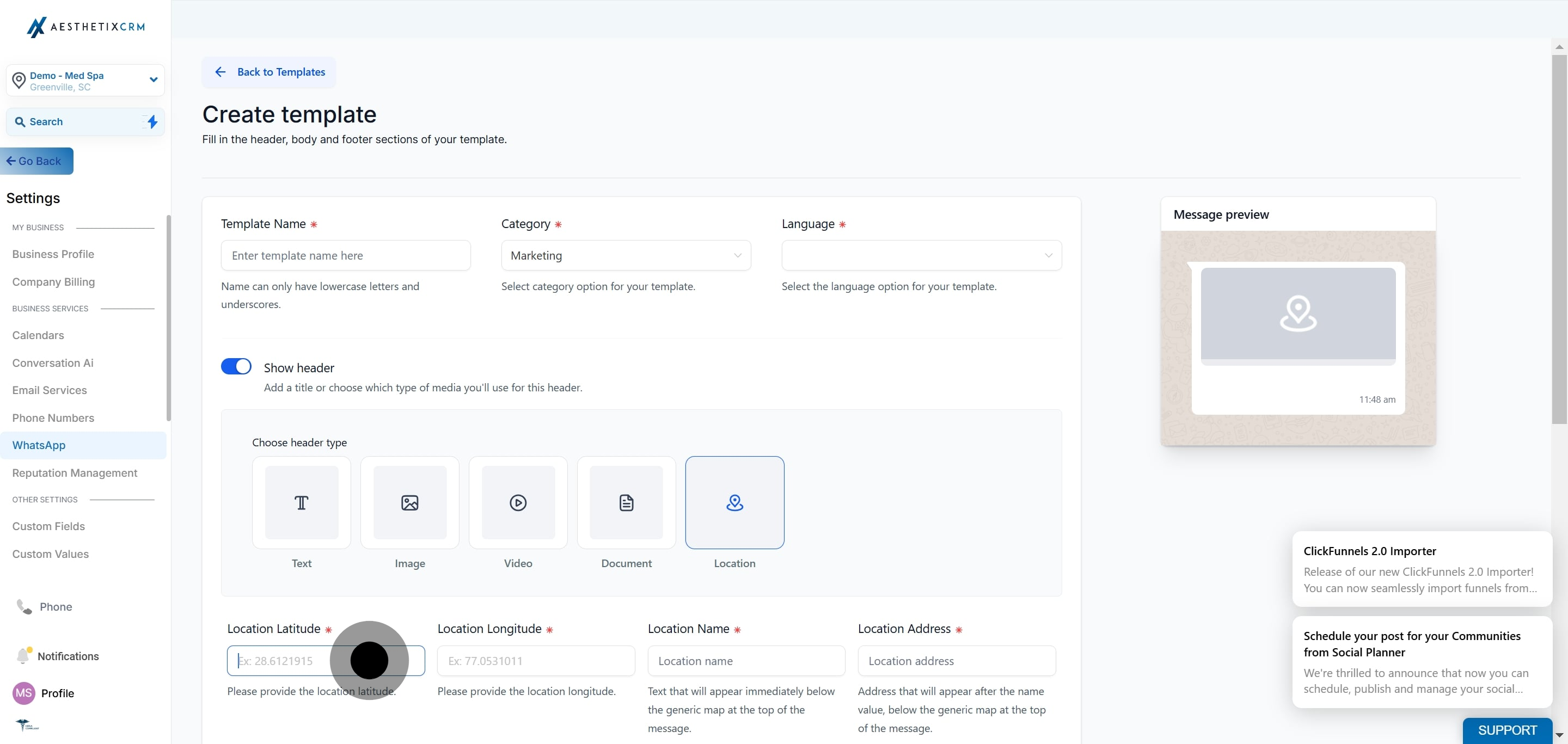Select the Location header type icon
Viewport: 1568px width, 744px height.
pos(734,502)
